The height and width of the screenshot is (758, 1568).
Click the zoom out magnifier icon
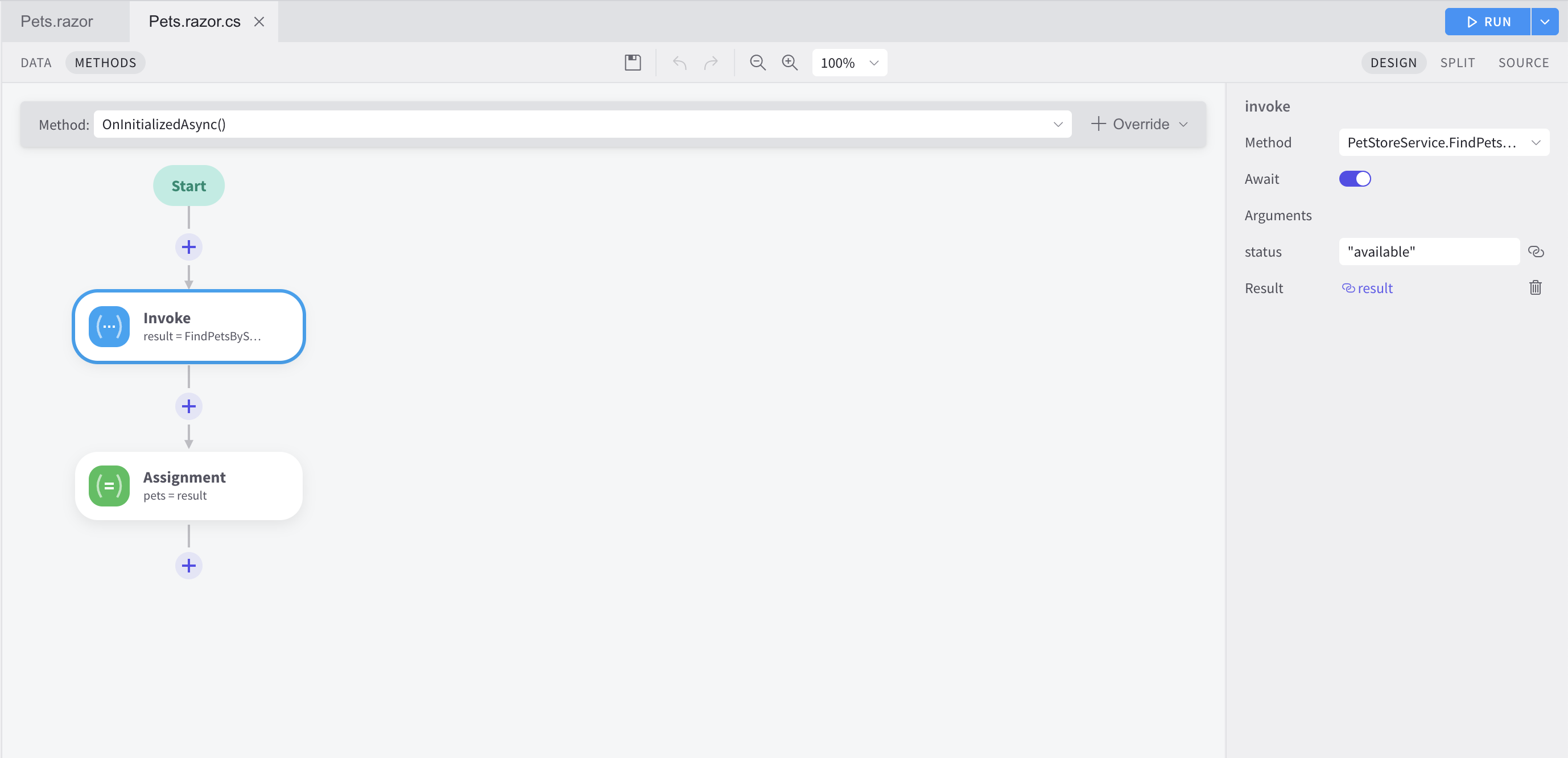point(757,63)
